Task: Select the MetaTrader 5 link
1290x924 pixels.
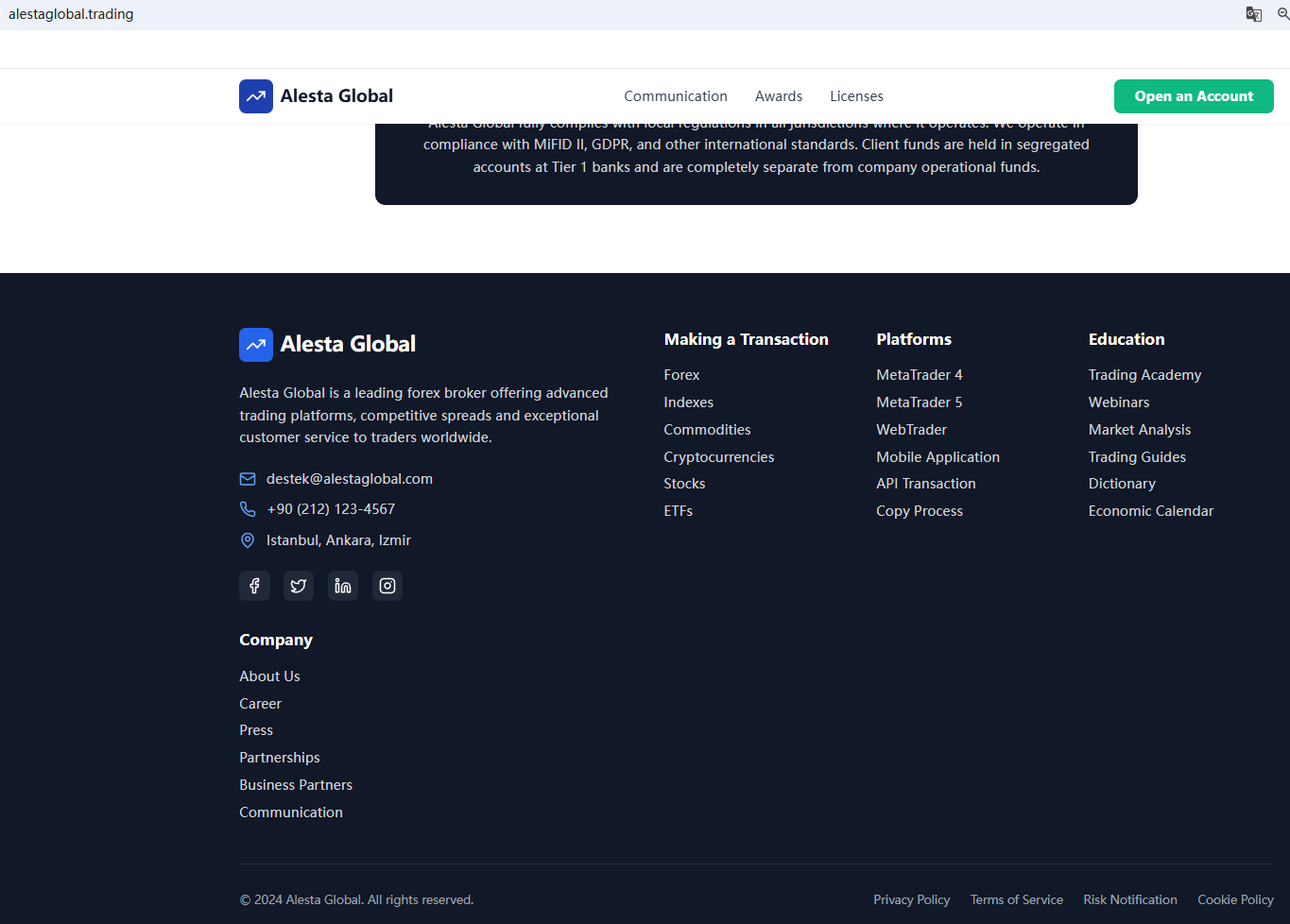Action: click(919, 402)
